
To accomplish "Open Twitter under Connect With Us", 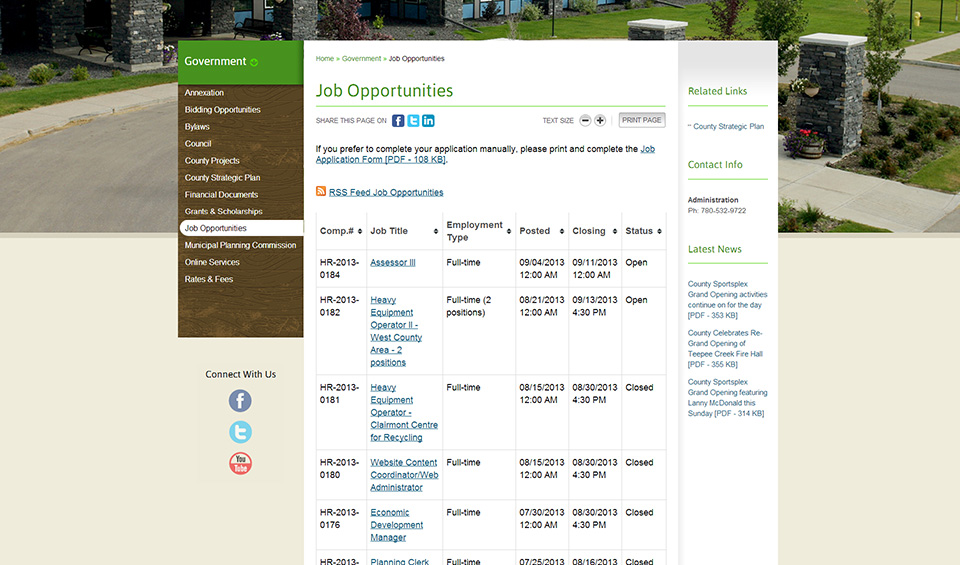I will 240,432.
